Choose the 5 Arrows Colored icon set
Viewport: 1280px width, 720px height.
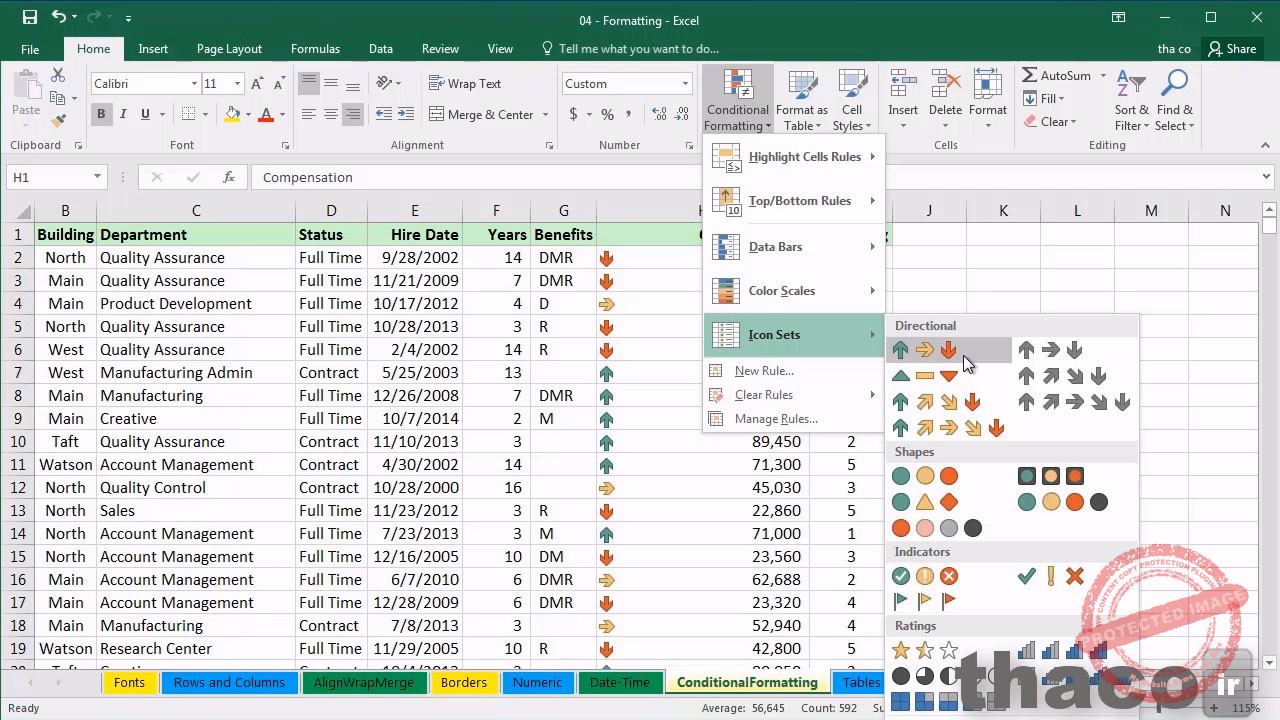948,428
